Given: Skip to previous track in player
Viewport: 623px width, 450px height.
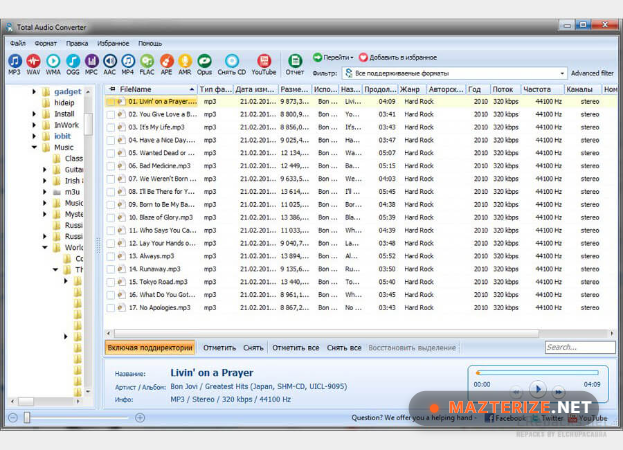Looking at the screenshot, I should [517, 392].
